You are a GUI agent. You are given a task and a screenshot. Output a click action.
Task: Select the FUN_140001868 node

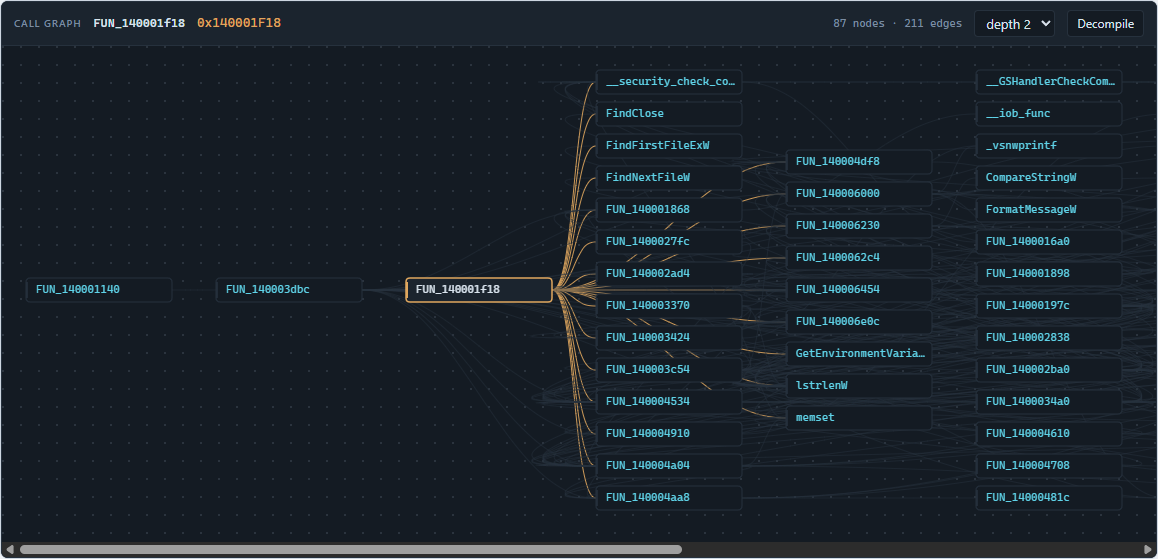coord(669,210)
